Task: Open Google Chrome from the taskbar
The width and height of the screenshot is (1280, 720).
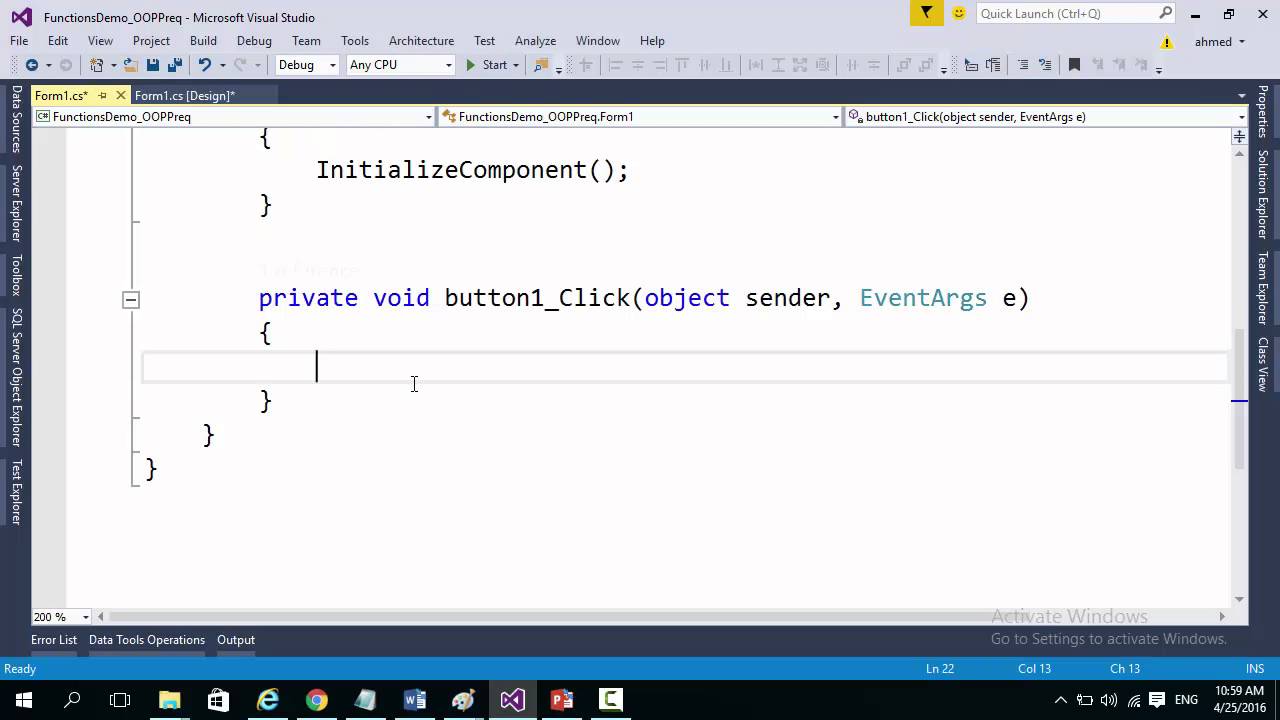Action: click(316, 700)
